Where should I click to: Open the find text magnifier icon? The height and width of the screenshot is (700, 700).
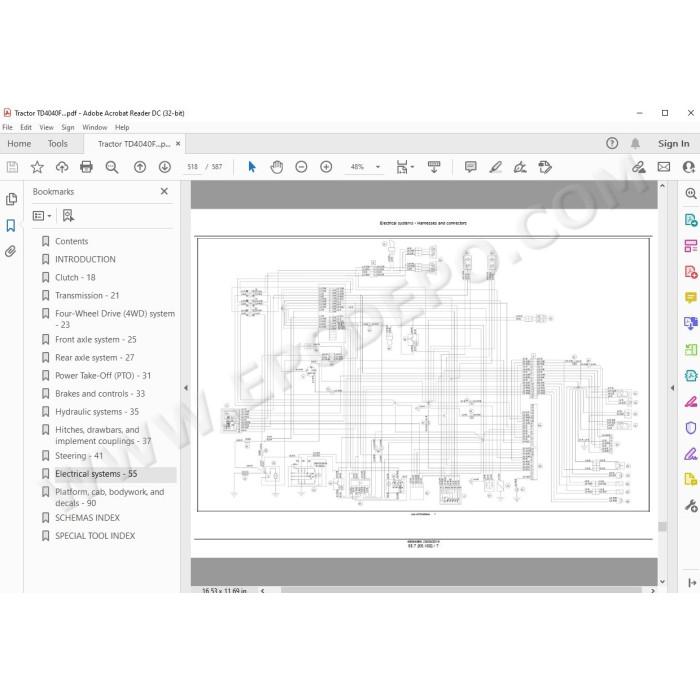tap(112, 167)
